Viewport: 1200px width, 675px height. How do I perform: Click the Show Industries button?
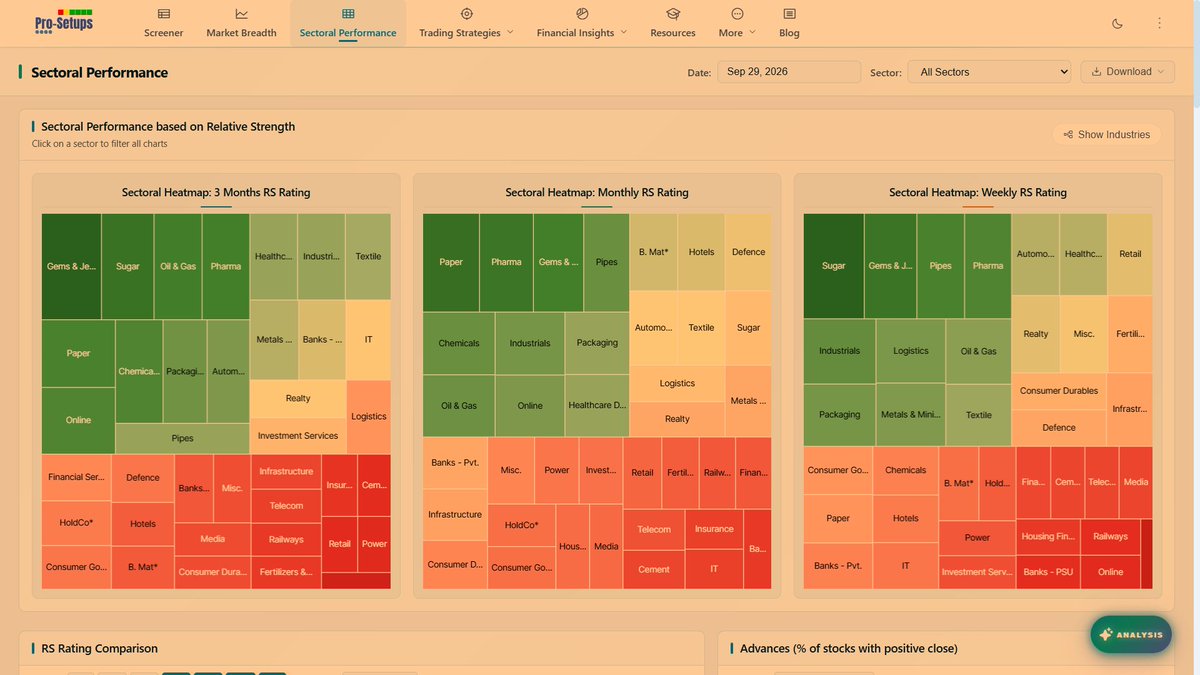click(x=1106, y=134)
